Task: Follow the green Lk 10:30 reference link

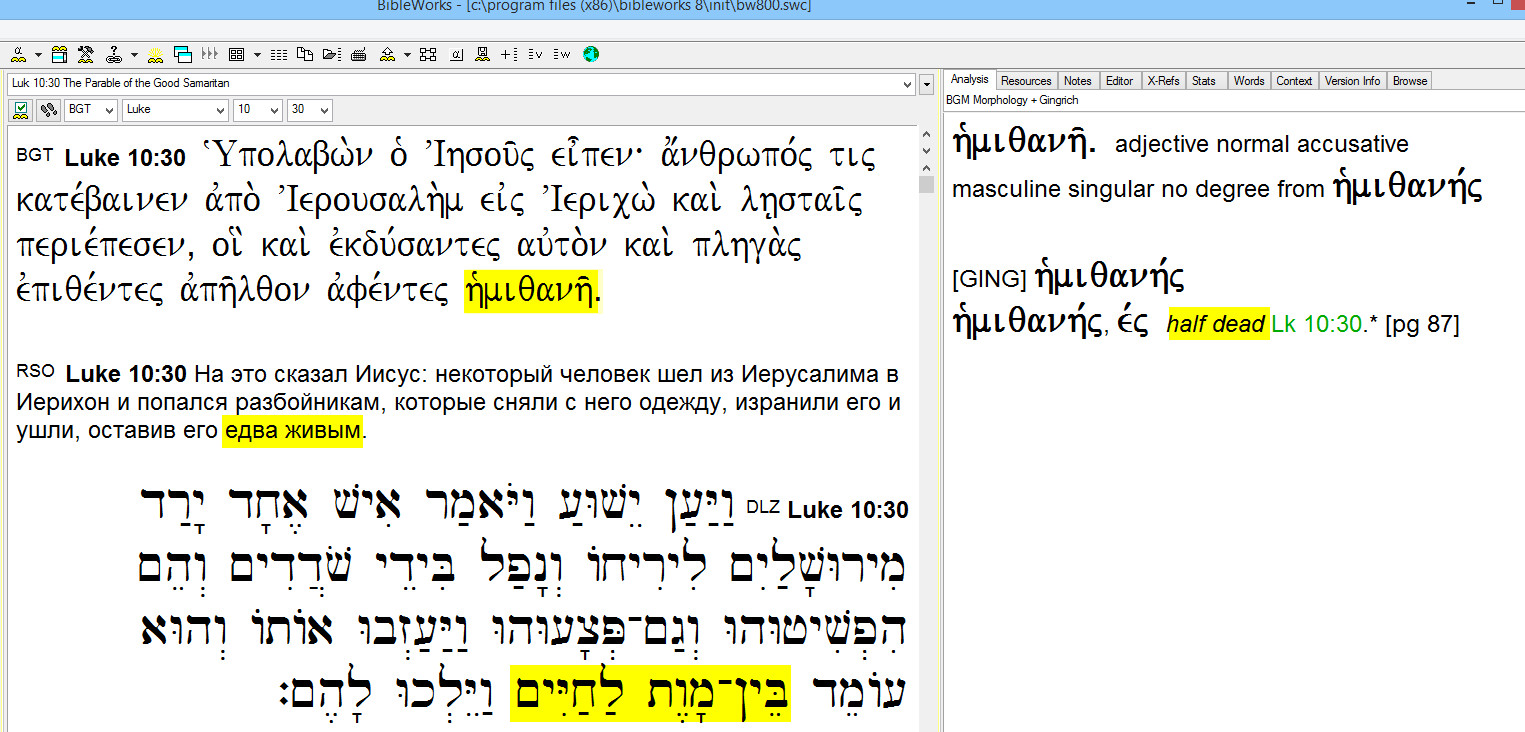Action: tap(1316, 324)
